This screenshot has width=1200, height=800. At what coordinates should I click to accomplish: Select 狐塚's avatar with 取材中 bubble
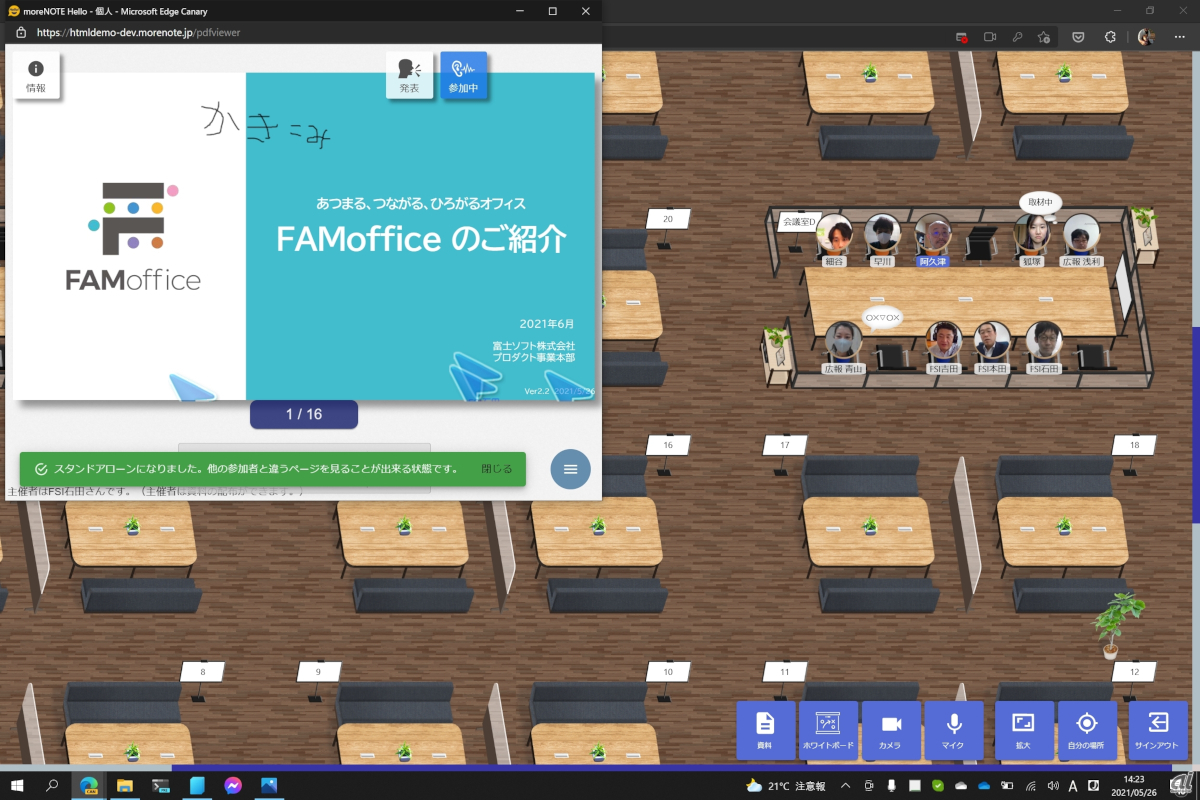pyautogui.click(x=1032, y=234)
